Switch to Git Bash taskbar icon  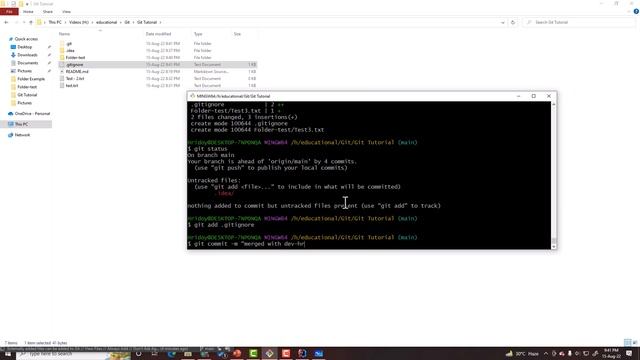click(269, 354)
